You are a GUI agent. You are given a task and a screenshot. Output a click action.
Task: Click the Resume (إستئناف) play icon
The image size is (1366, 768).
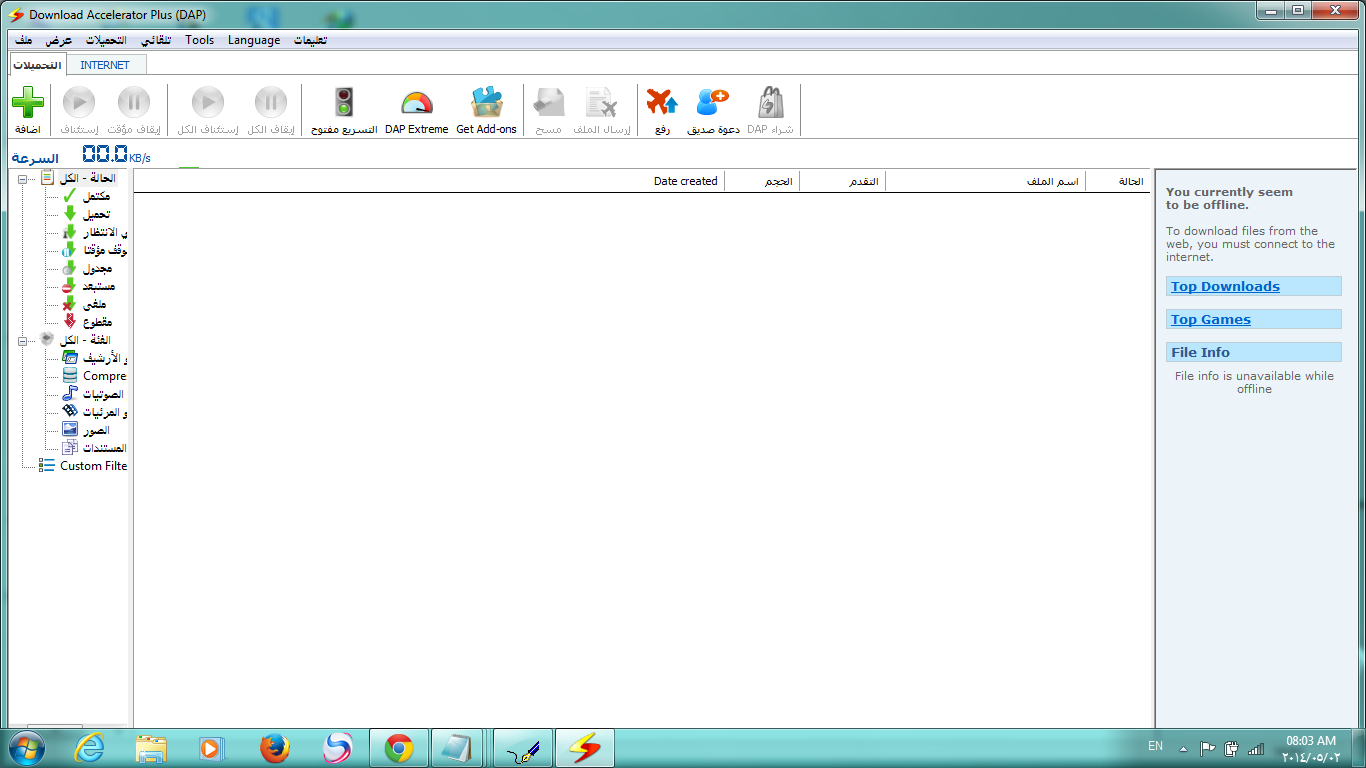79,102
